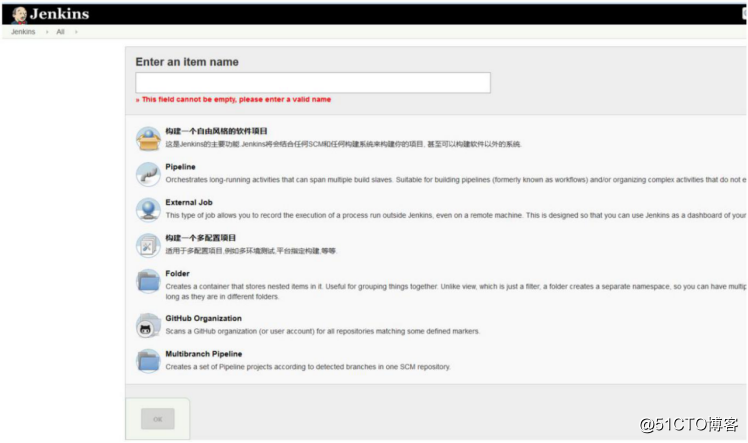This screenshot has height=443, width=748.
Task: Expand the arrow after Jenkins breadcrumb
Action: 47,32
